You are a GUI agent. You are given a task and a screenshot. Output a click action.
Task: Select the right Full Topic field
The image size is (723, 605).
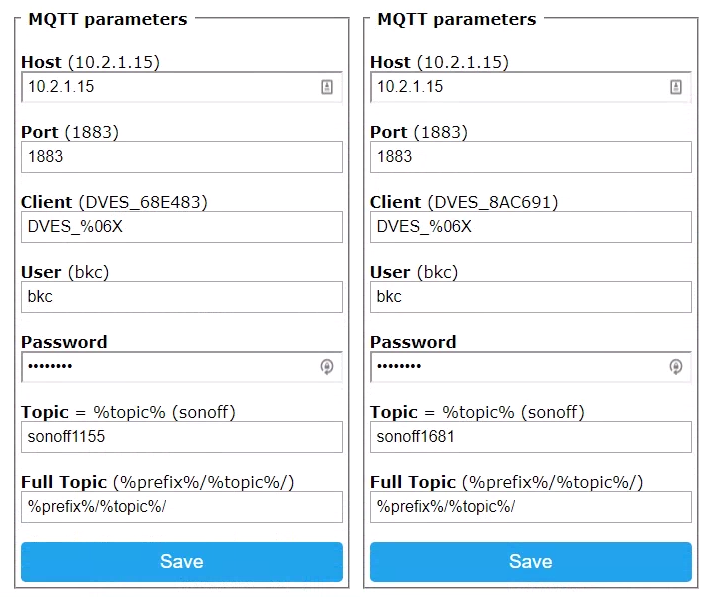531,507
